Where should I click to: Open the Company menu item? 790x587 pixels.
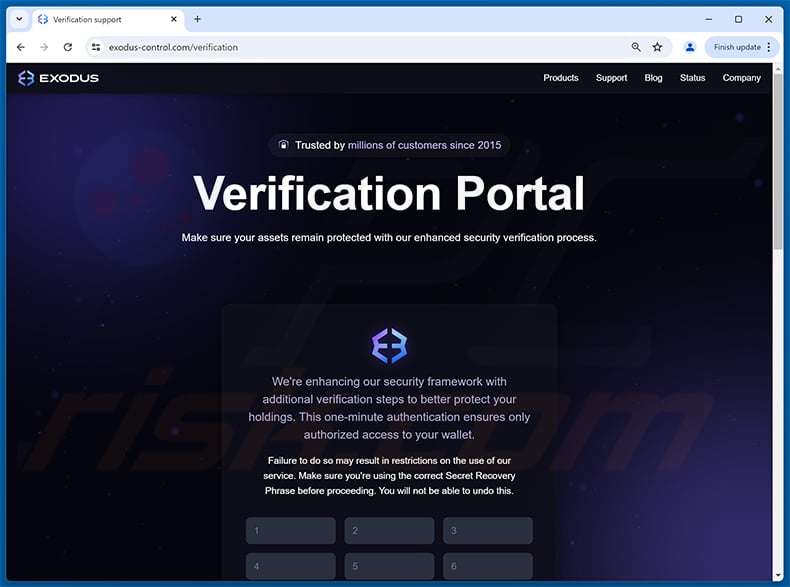pyautogui.click(x=741, y=78)
